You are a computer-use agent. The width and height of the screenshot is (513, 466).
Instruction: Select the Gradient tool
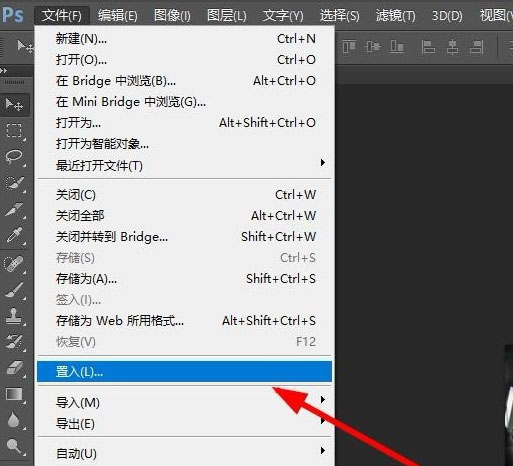tap(14, 395)
